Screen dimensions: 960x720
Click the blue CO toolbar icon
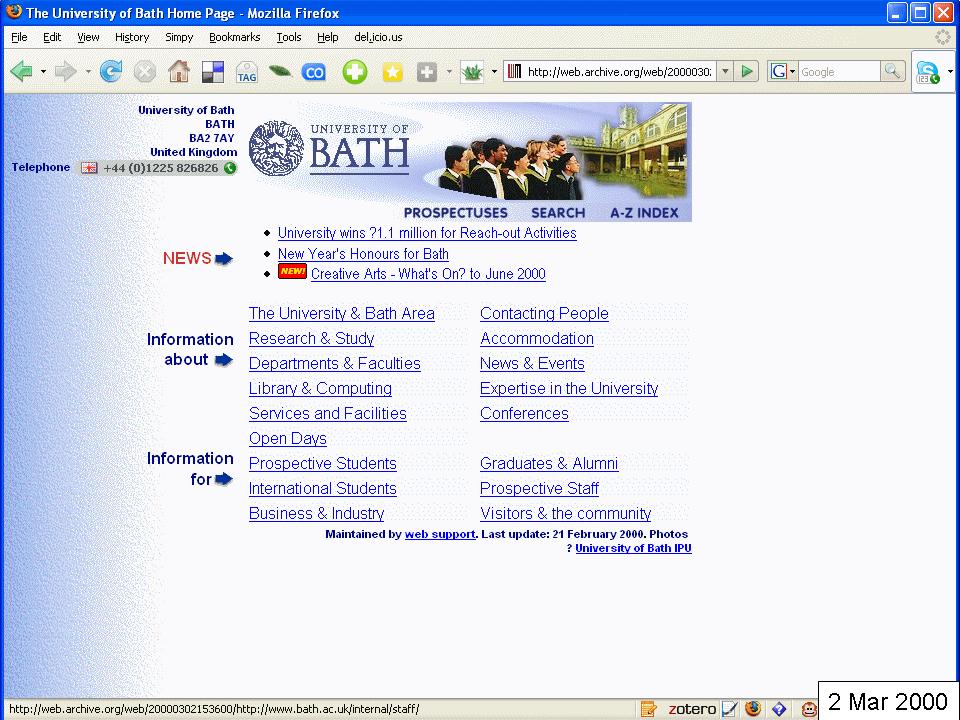point(314,72)
